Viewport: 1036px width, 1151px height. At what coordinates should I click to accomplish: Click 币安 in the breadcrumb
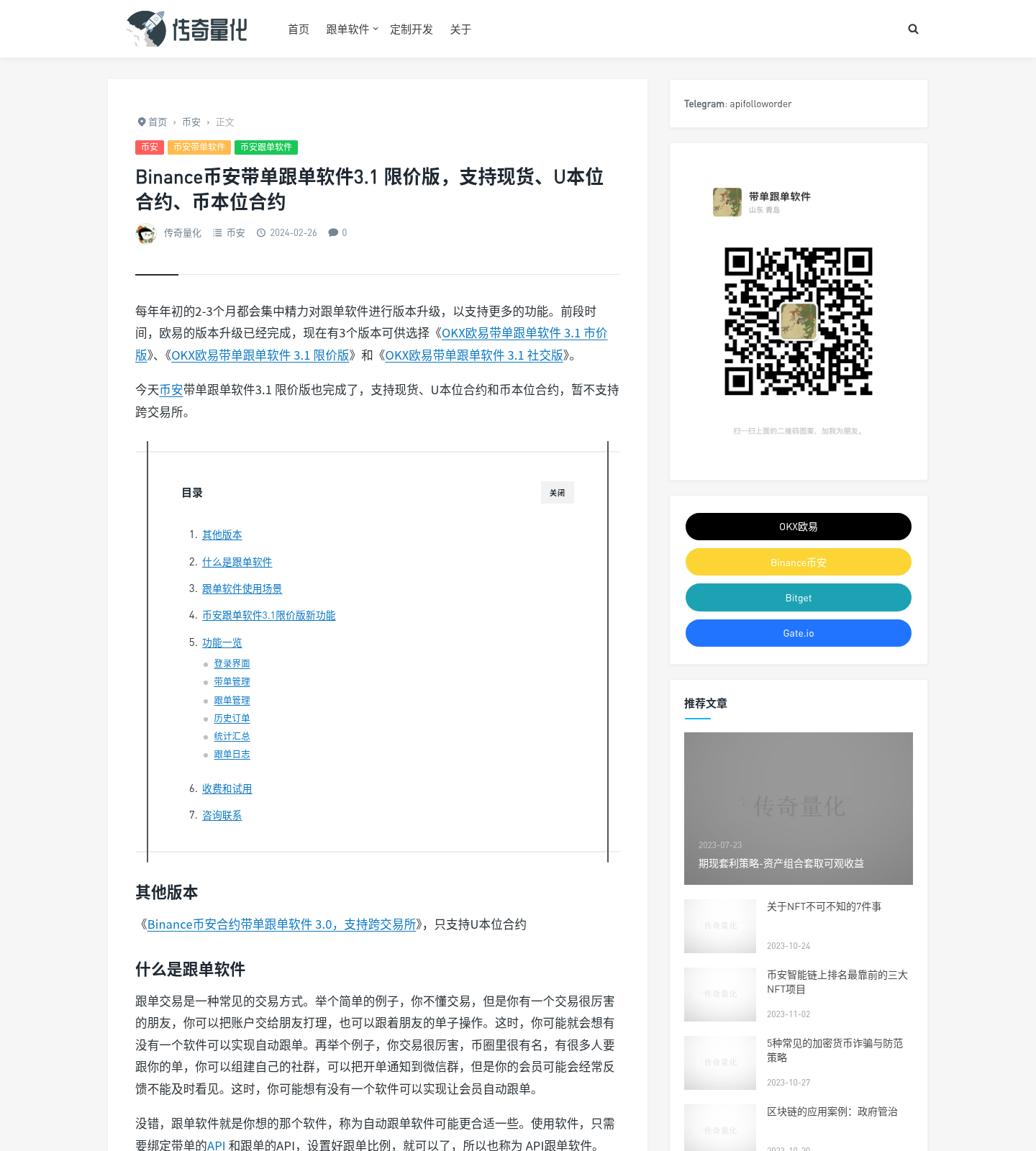(x=191, y=122)
